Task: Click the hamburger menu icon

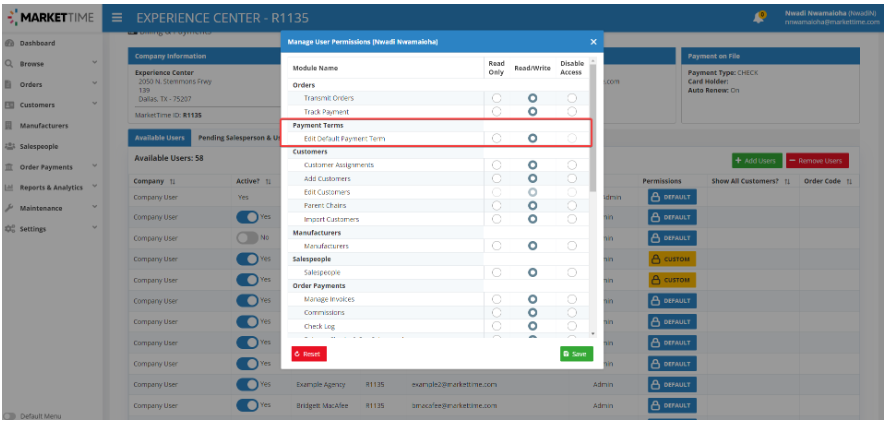Action: click(x=117, y=18)
